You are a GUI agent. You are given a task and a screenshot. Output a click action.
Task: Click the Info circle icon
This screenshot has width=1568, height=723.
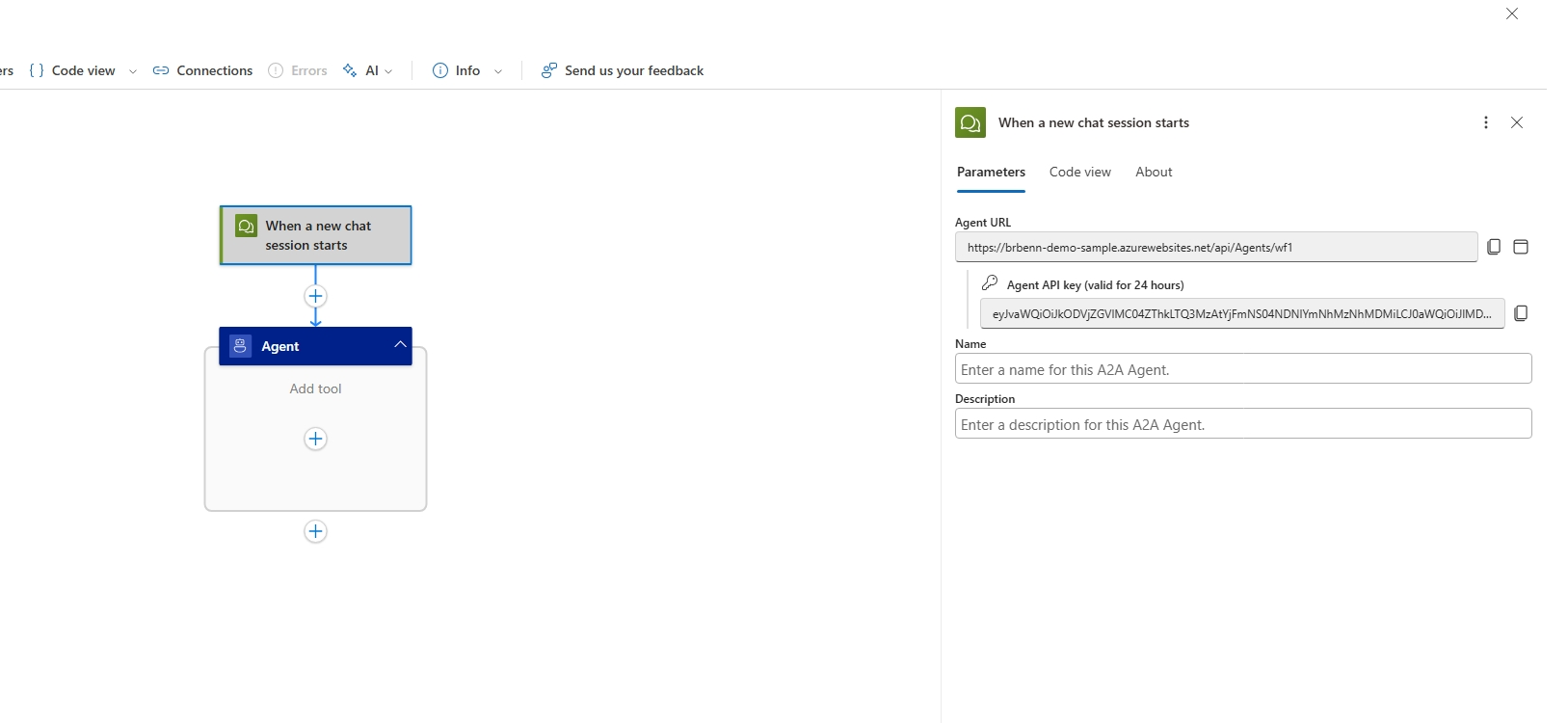440,70
